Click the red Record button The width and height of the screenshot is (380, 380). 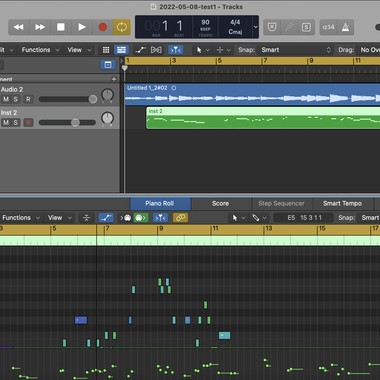click(103, 27)
